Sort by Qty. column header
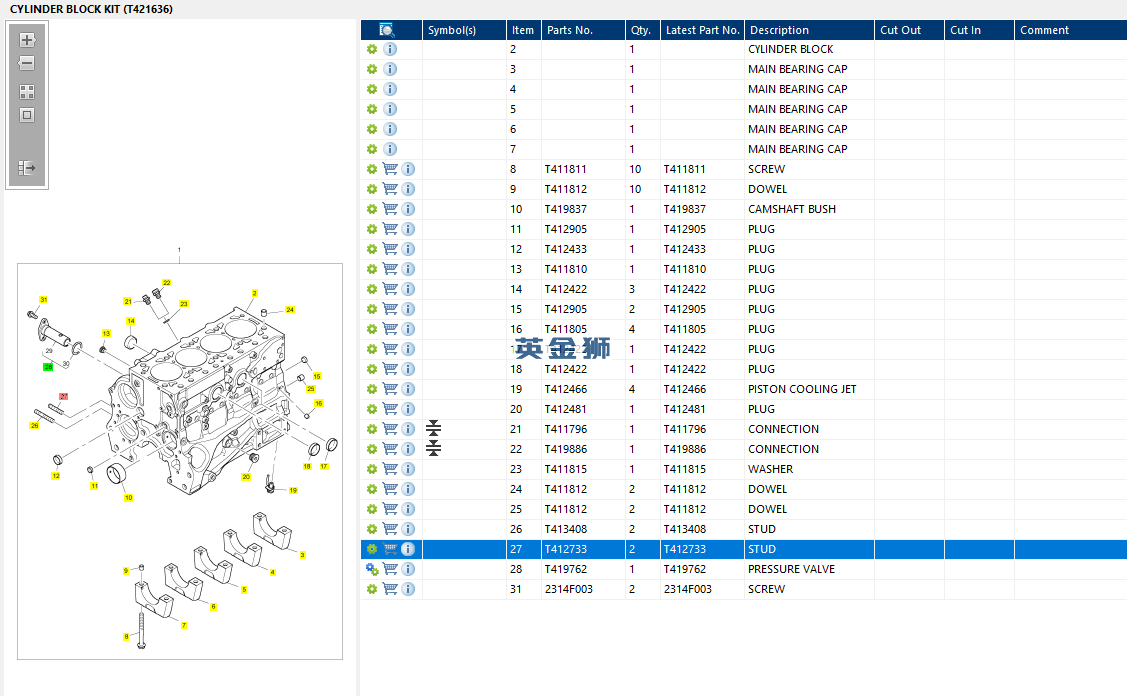Image resolution: width=1127 pixels, height=696 pixels. [643, 30]
